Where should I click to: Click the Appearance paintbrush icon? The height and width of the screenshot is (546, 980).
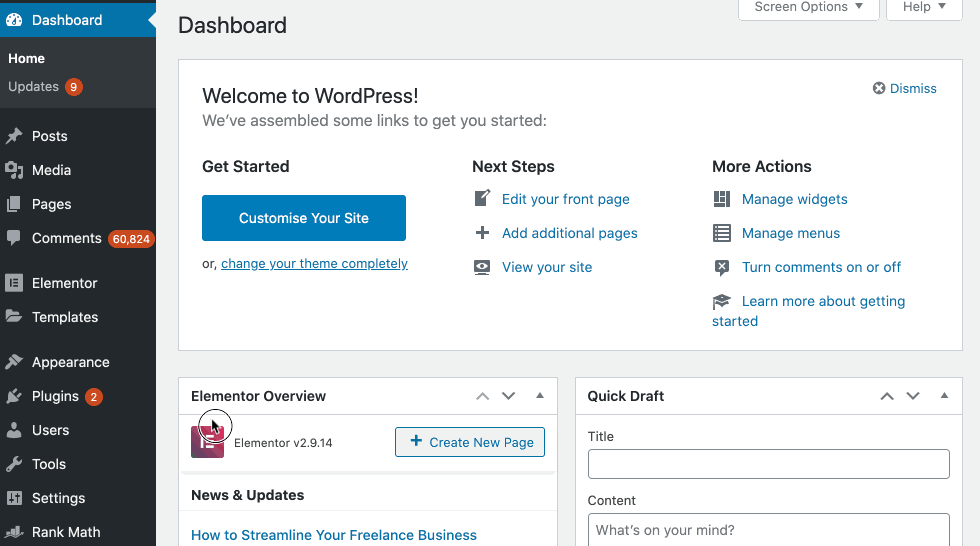pos(14,362)
